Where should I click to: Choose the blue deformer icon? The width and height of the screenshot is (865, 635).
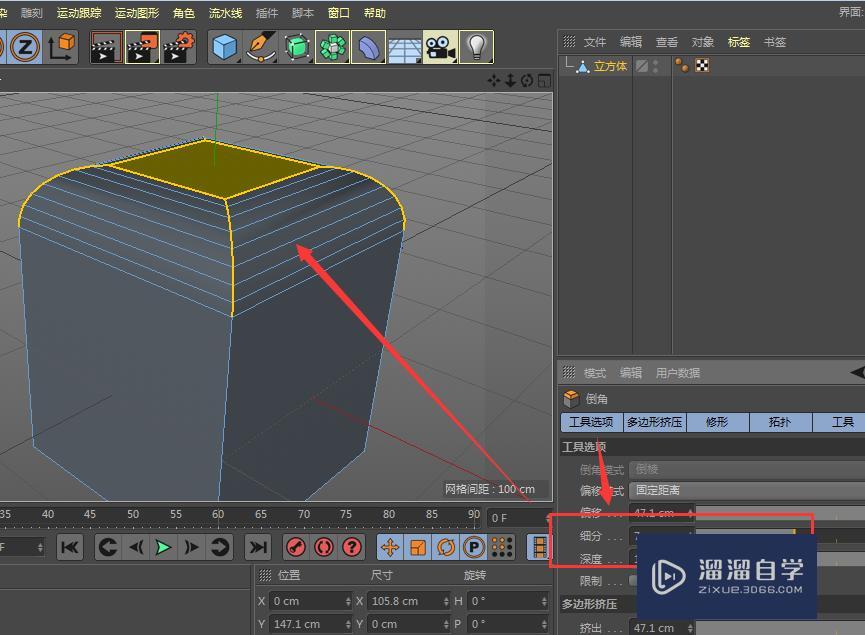(x=368, y=47)
